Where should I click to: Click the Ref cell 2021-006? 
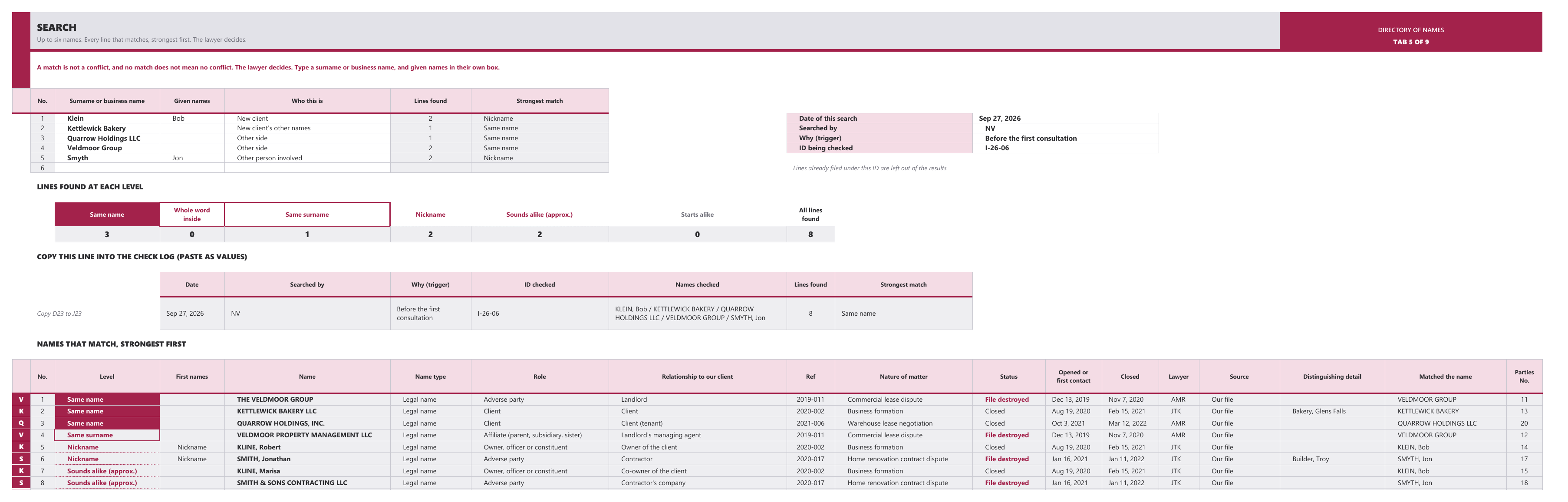[810, 423]
